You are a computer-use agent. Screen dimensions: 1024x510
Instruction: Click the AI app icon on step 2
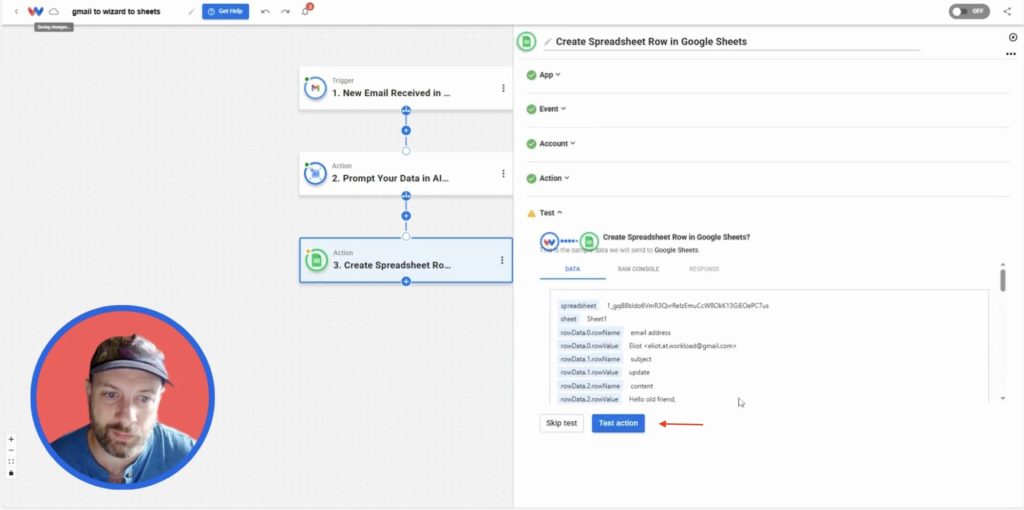[x=315, y=174]
